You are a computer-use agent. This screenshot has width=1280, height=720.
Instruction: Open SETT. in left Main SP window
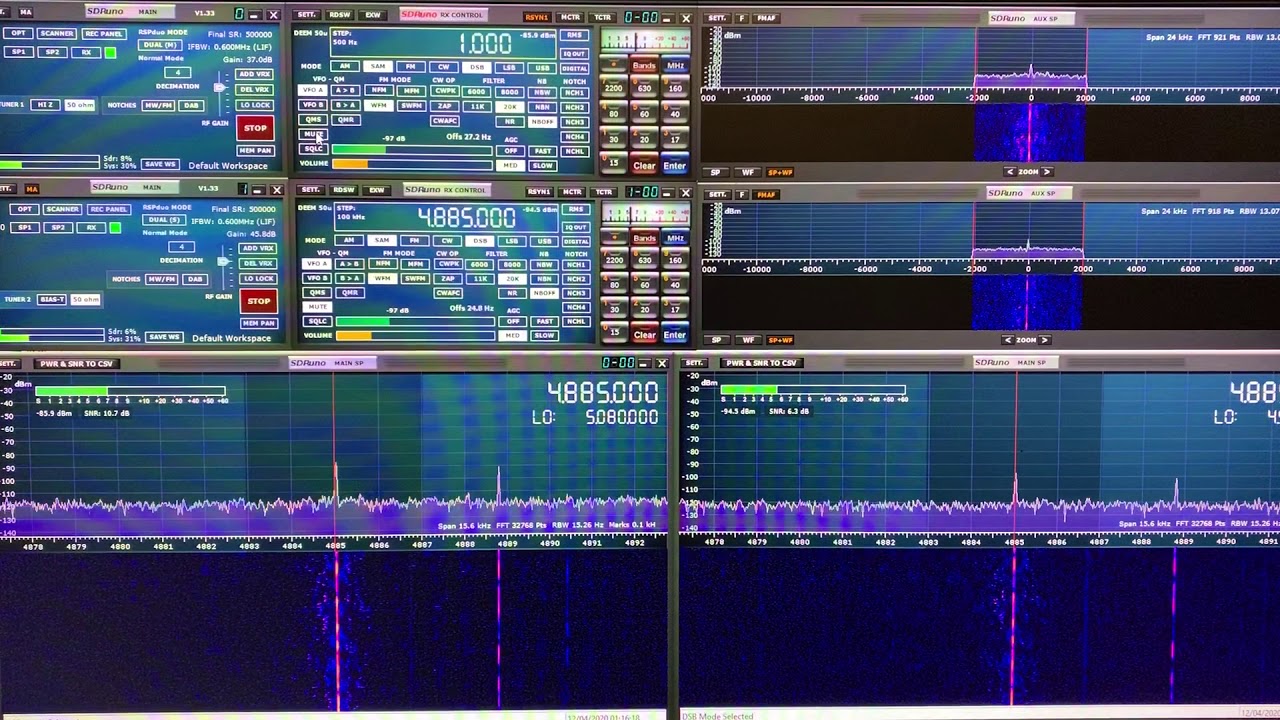tap(8, 363)
